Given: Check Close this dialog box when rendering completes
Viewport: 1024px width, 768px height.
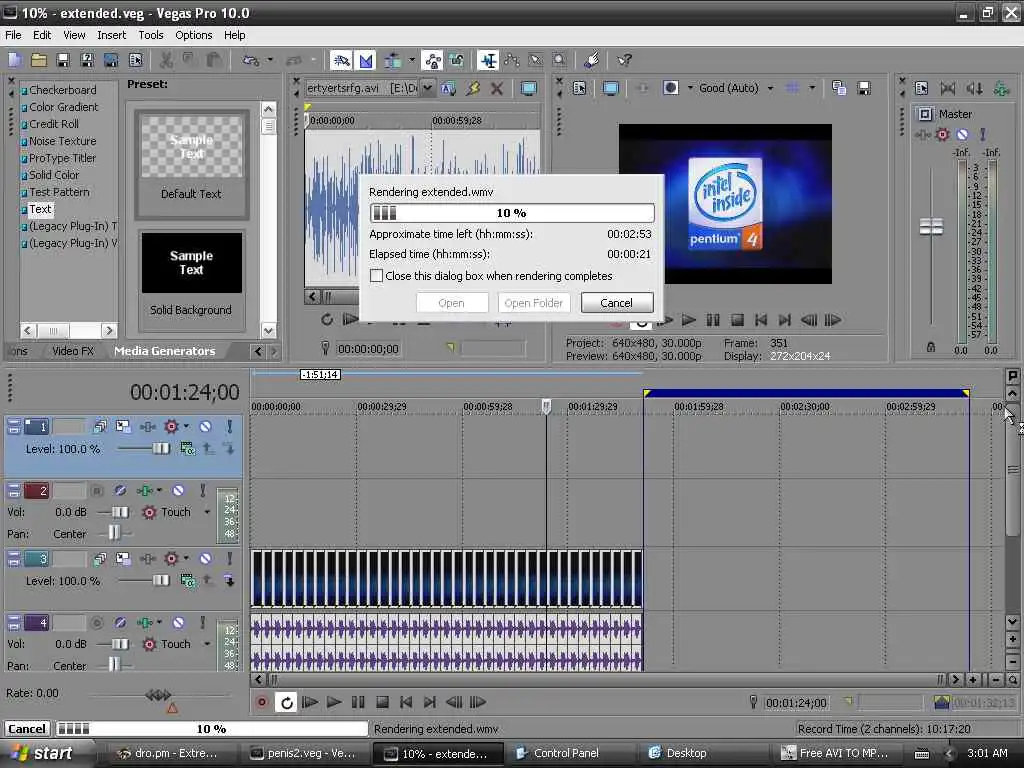Looking at the screenshot, I should tap(376, 276).
